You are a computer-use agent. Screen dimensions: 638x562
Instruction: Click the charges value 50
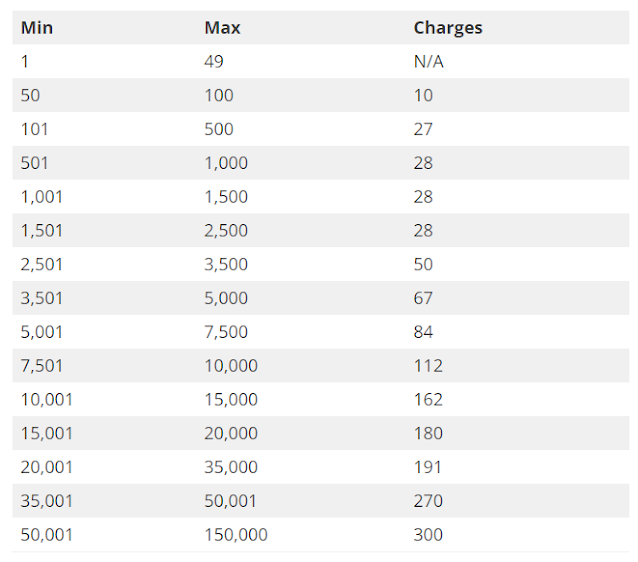(423, 264)
